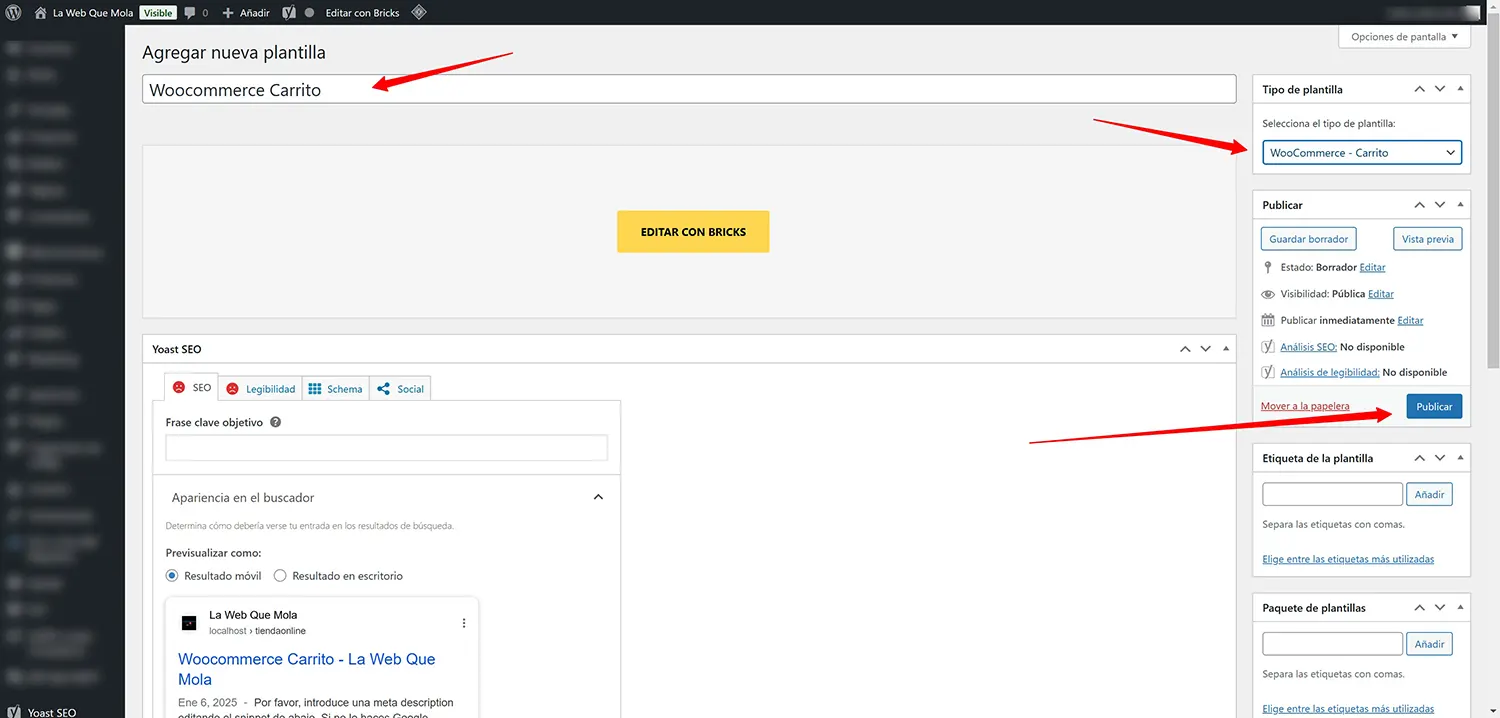Switch to the Legibilidad tab
This screenshot has height=718, width=1500.
(260, 389)
